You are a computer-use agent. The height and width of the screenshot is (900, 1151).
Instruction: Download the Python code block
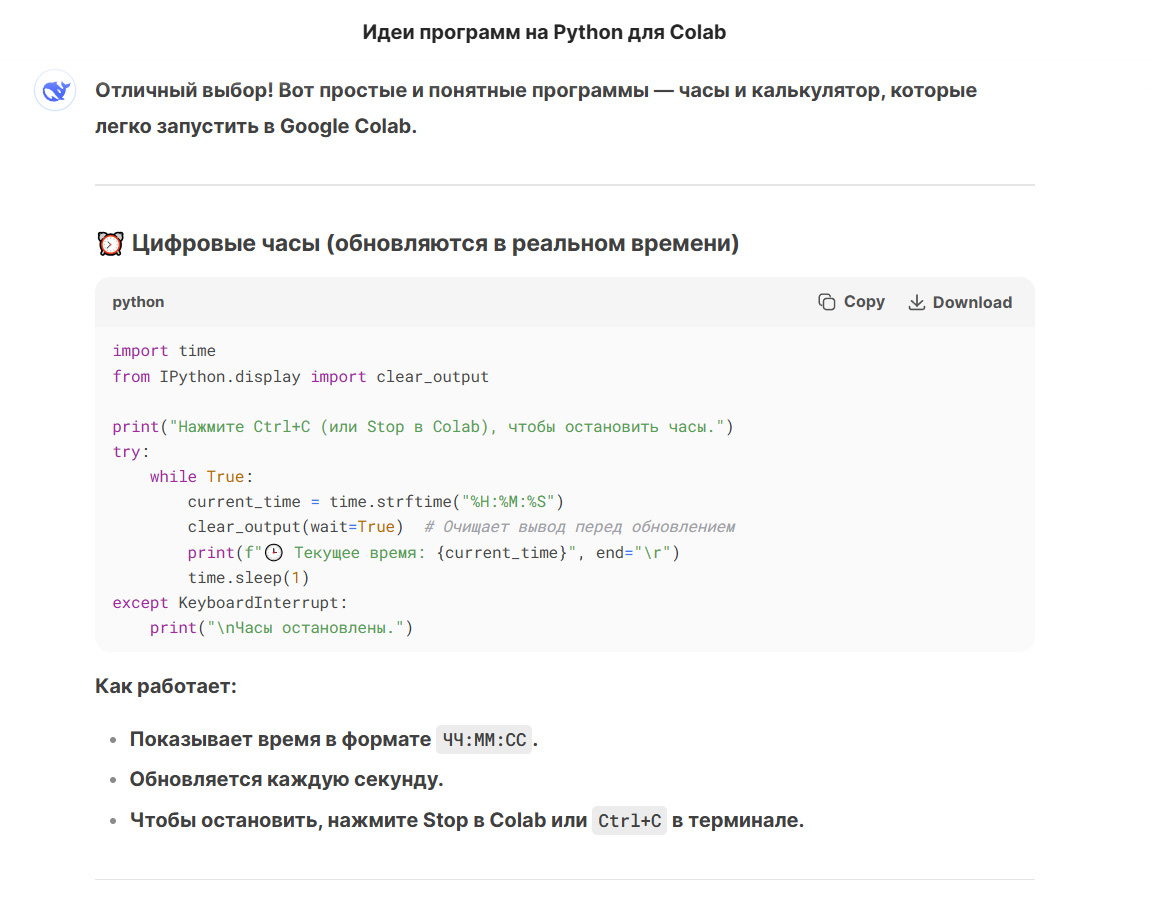pyautogui.click(x=960, y=302)
